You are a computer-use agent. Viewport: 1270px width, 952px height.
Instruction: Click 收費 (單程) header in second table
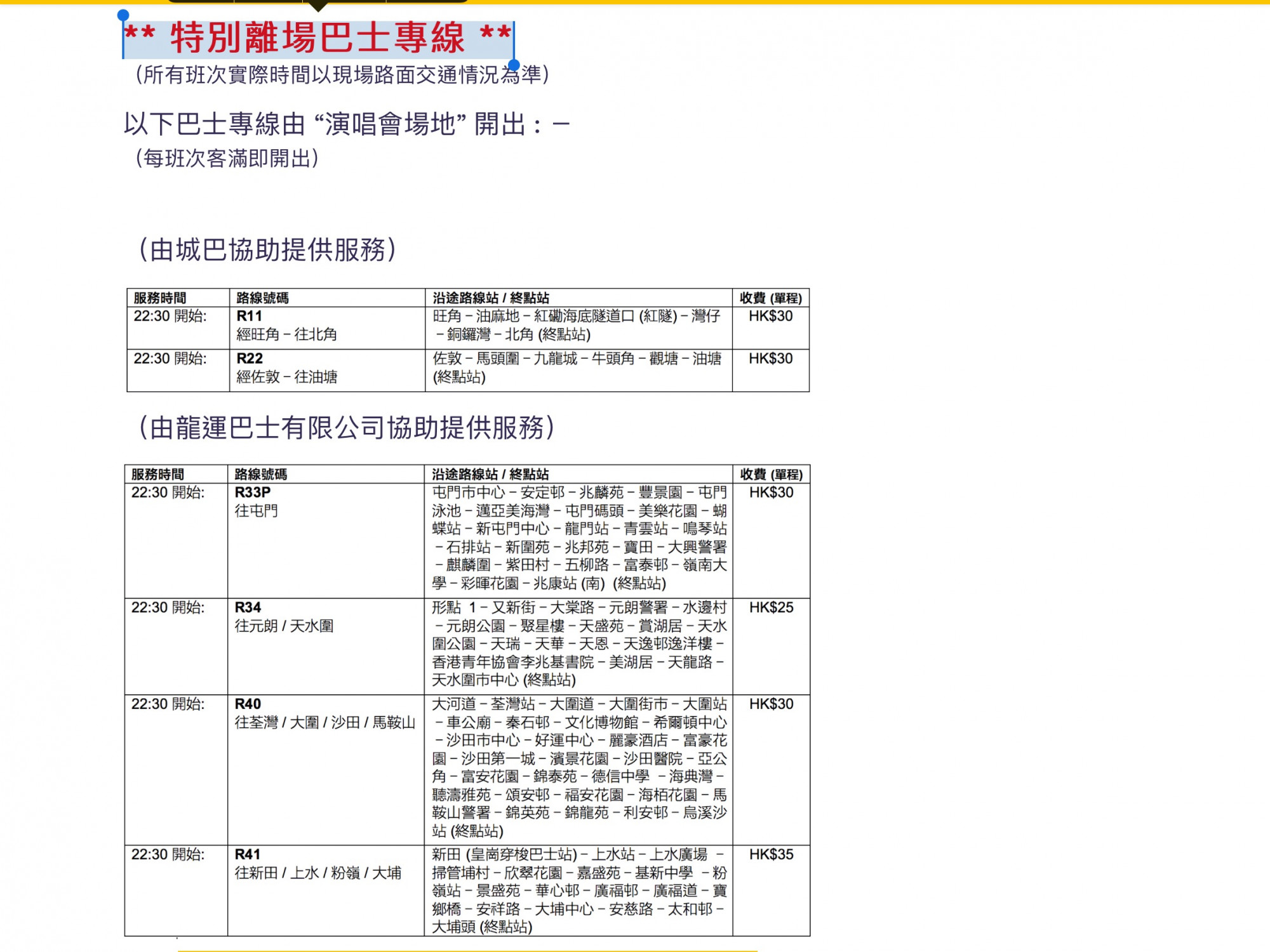(771, 475)
